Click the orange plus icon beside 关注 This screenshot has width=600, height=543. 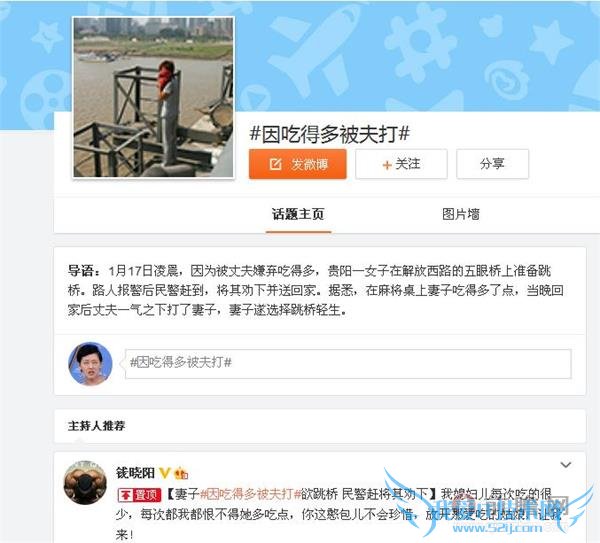[x=387, y=165]
